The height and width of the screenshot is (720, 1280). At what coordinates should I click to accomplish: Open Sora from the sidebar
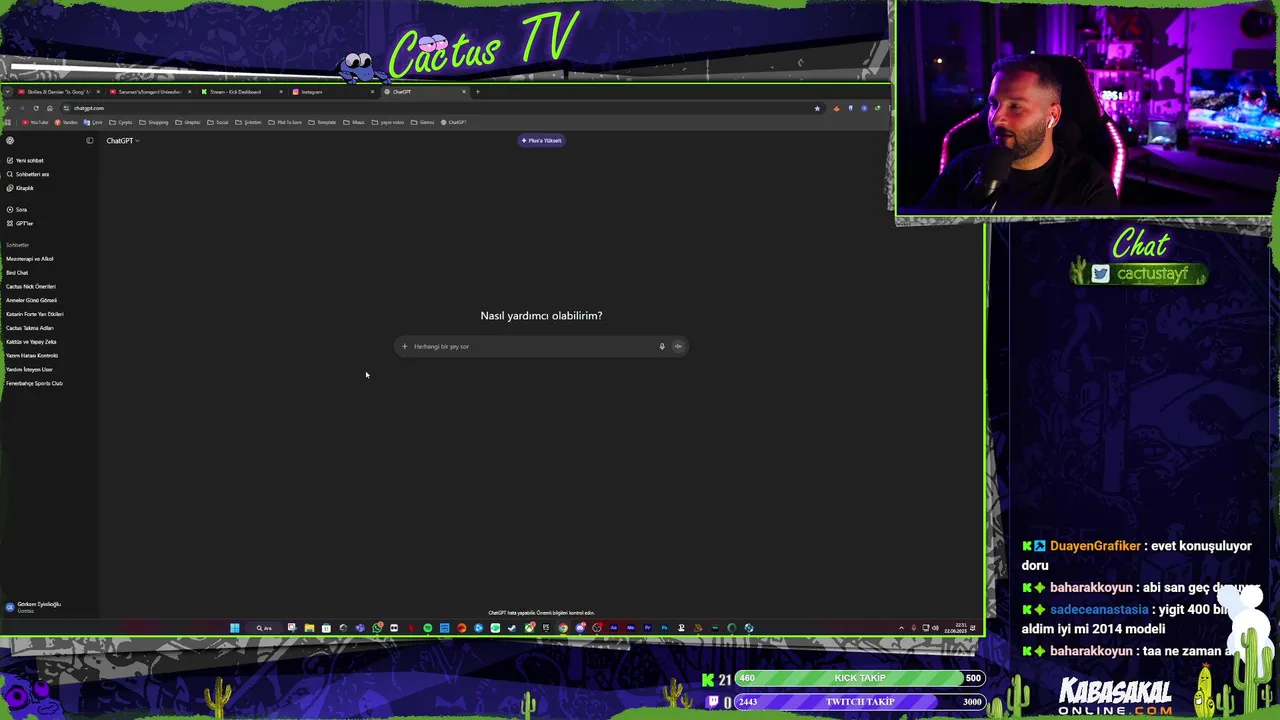17,210
